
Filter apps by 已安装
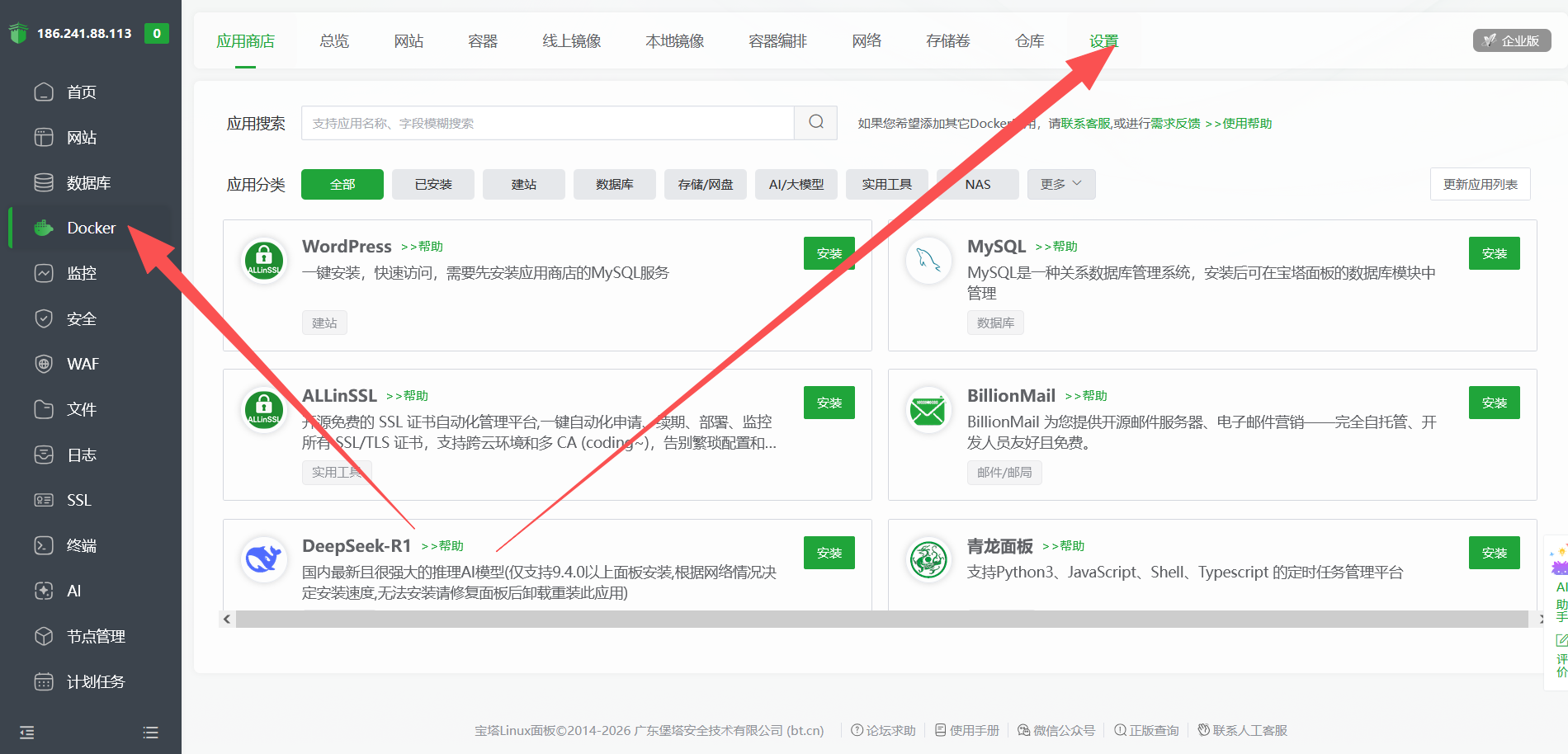tap(433, 184)
